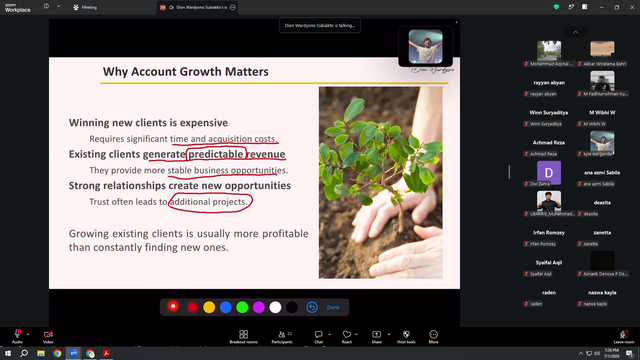Pick the yellow annotation color

click(x=209, y=307)
